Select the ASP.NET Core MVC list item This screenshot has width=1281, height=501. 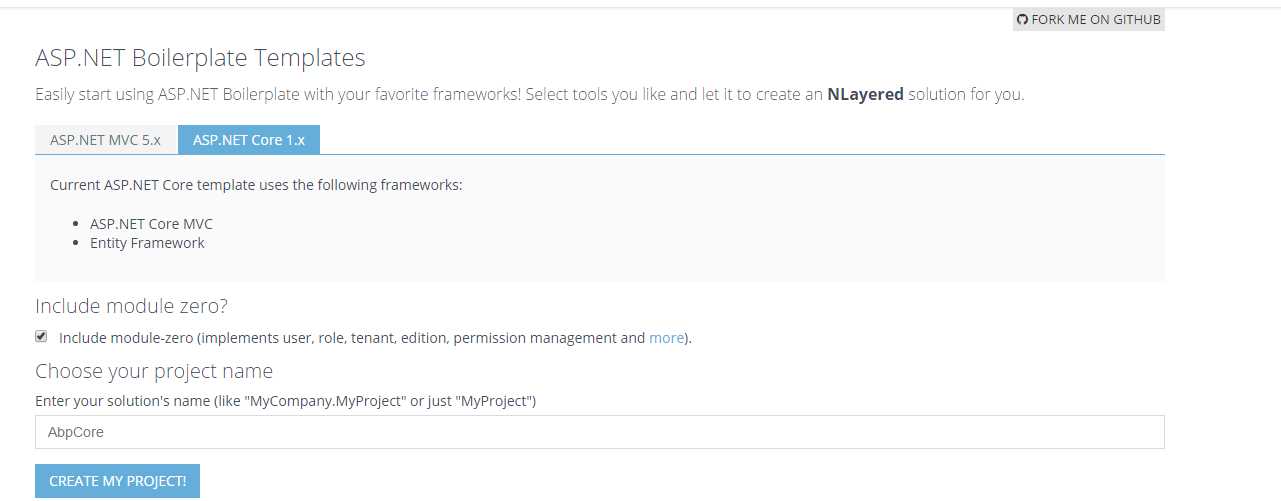(151, 224)
